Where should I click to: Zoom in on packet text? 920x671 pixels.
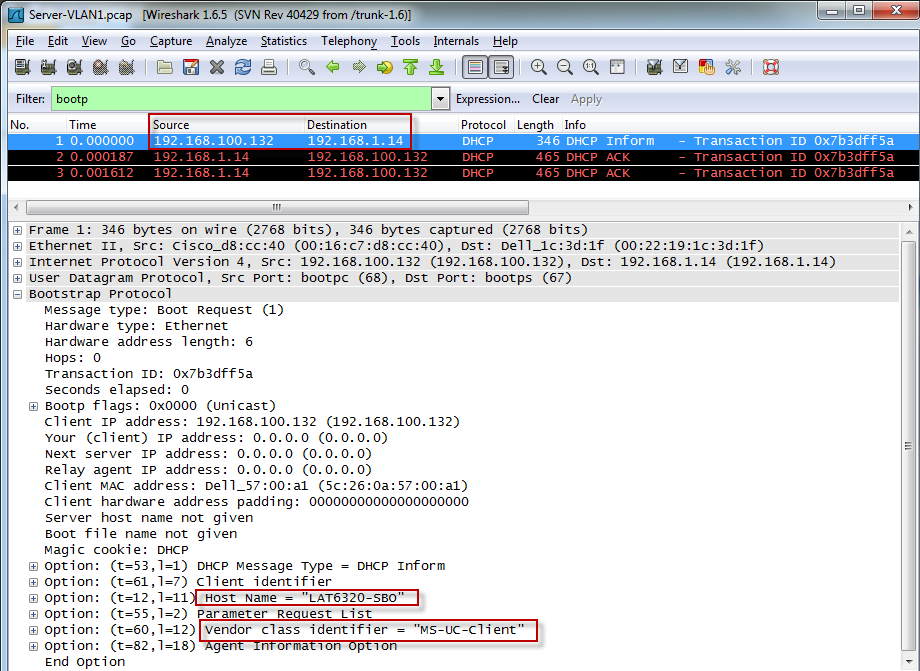click(x=539, y=67)
